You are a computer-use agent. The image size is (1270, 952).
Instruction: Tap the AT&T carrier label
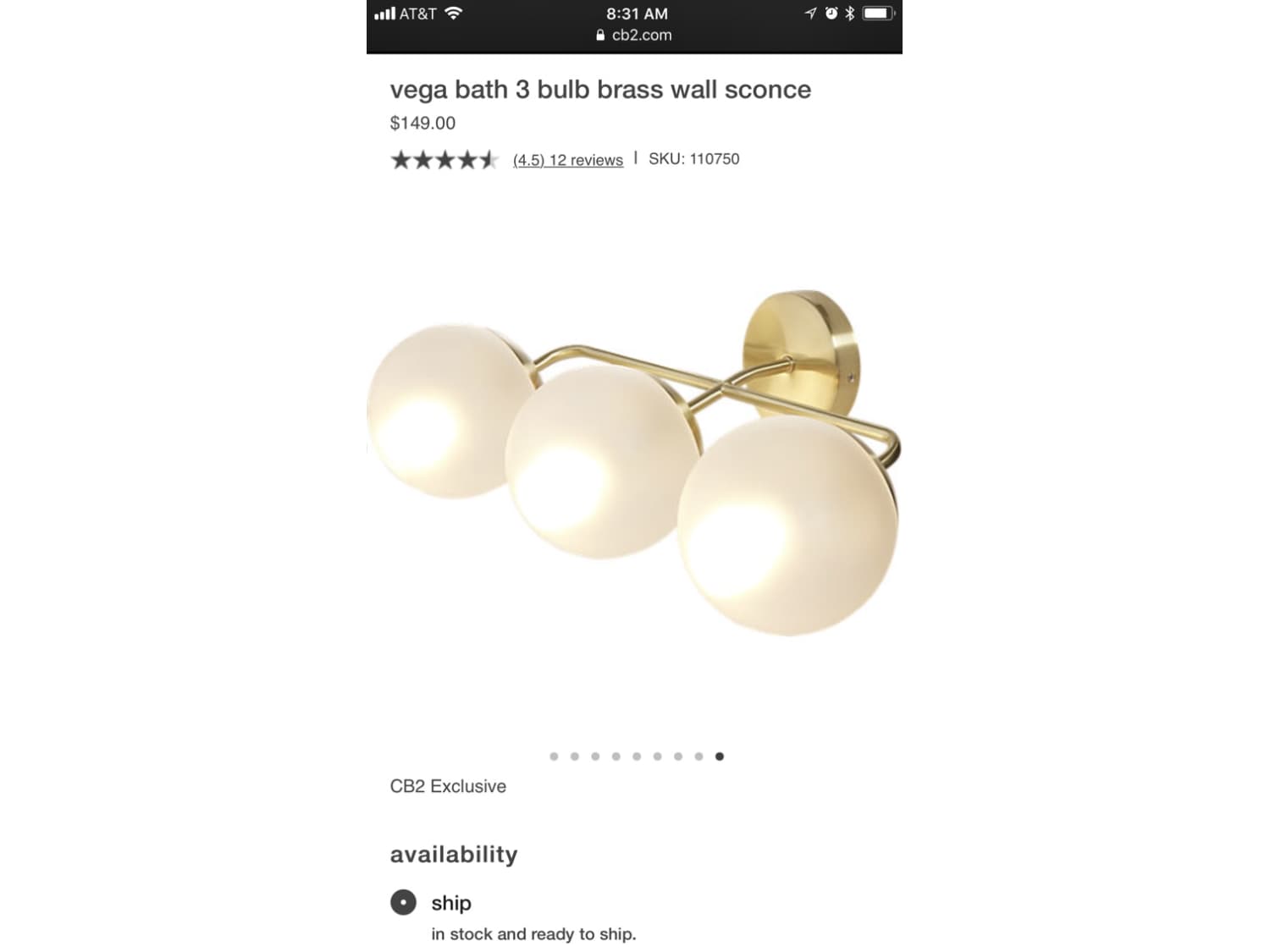click(418, 14)
